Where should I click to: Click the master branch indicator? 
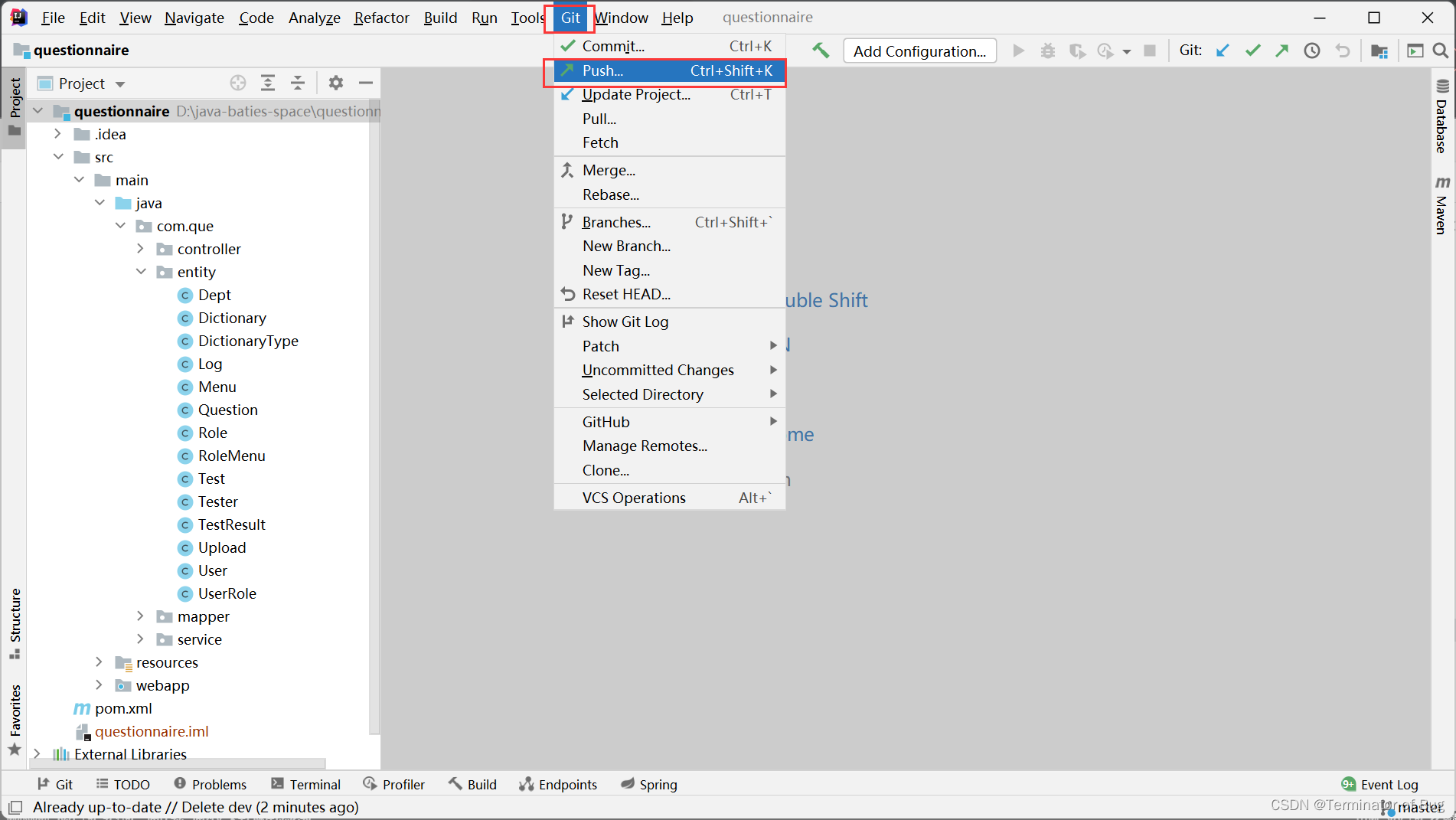pos(1413,807)
